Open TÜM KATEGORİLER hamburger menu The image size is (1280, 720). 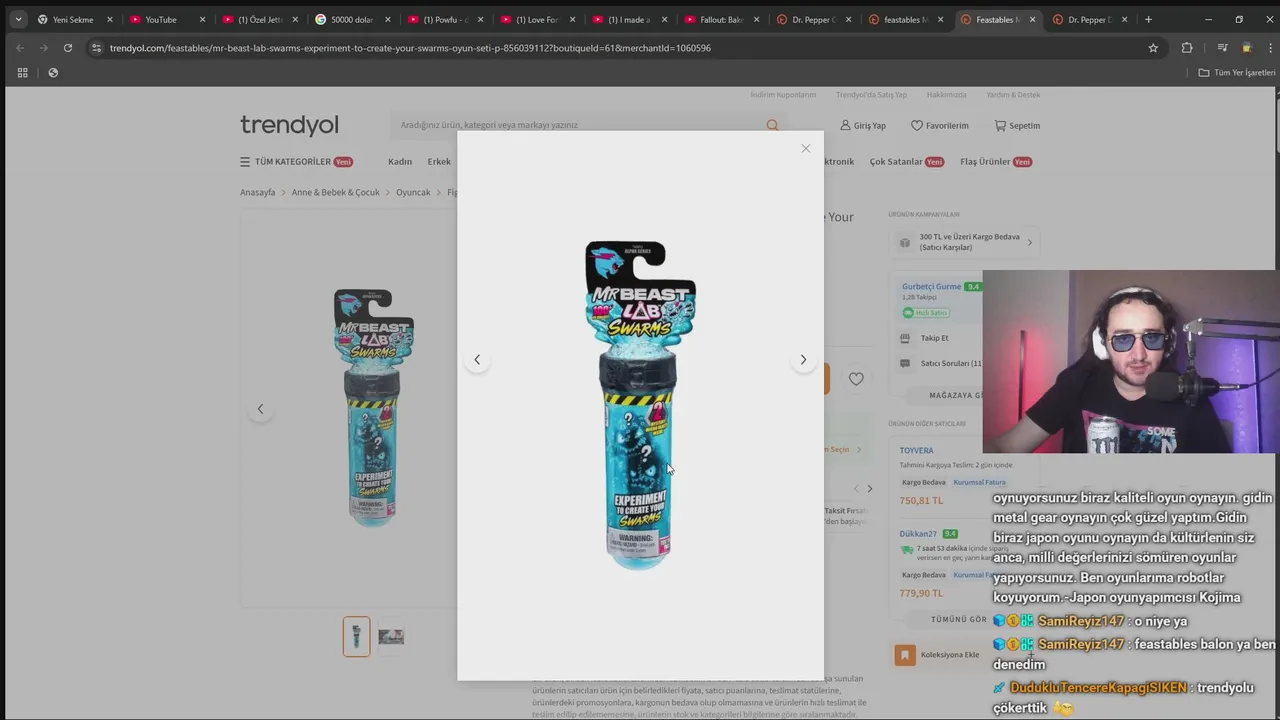click(296, 162)
